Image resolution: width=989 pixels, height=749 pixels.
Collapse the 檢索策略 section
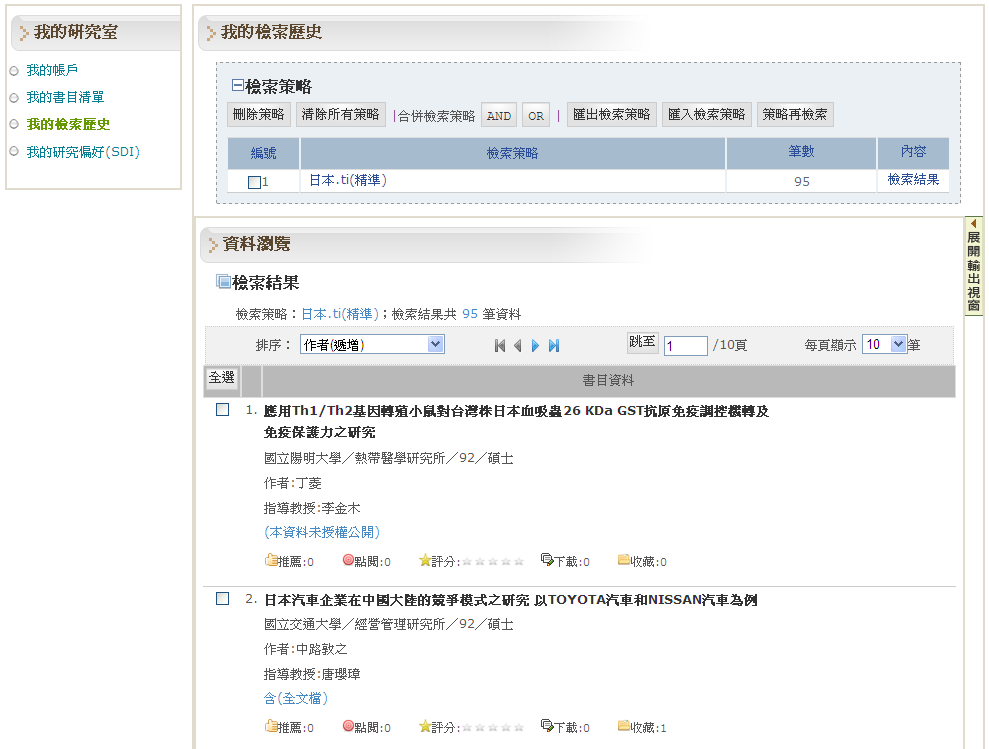(x=238, y=86)
